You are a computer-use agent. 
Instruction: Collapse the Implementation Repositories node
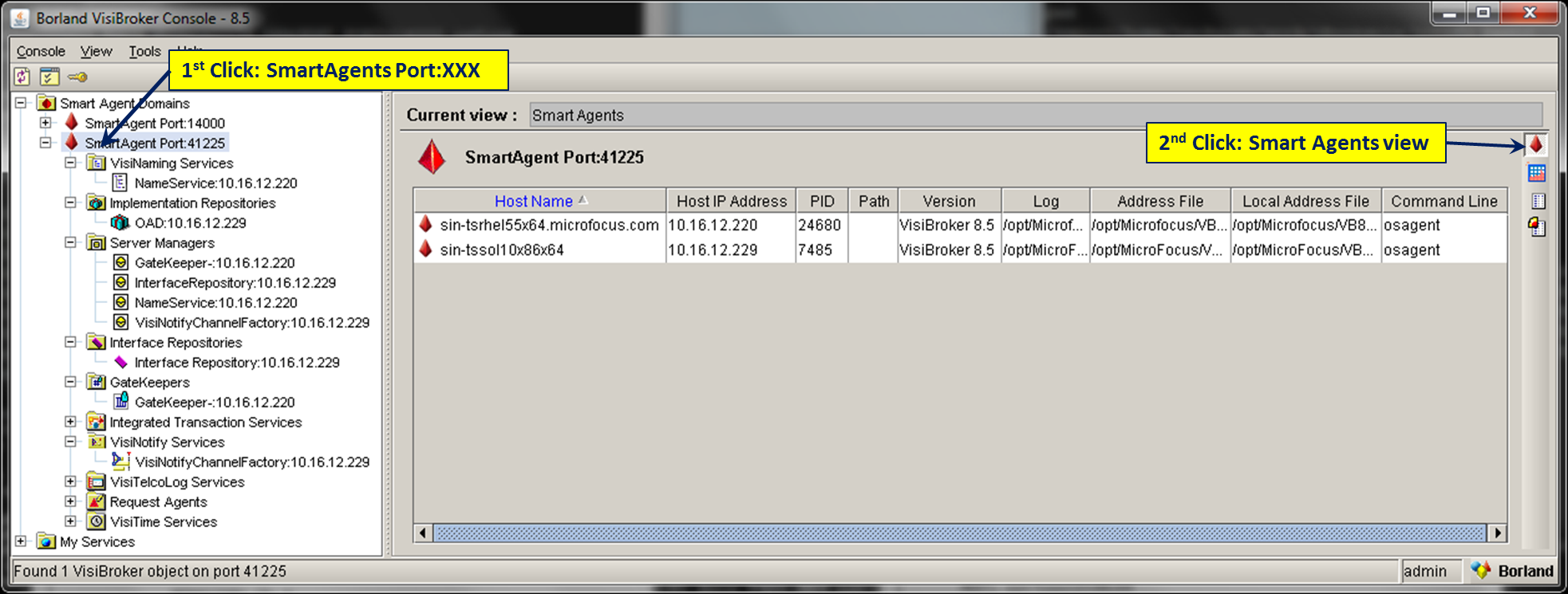click(70, 203)
